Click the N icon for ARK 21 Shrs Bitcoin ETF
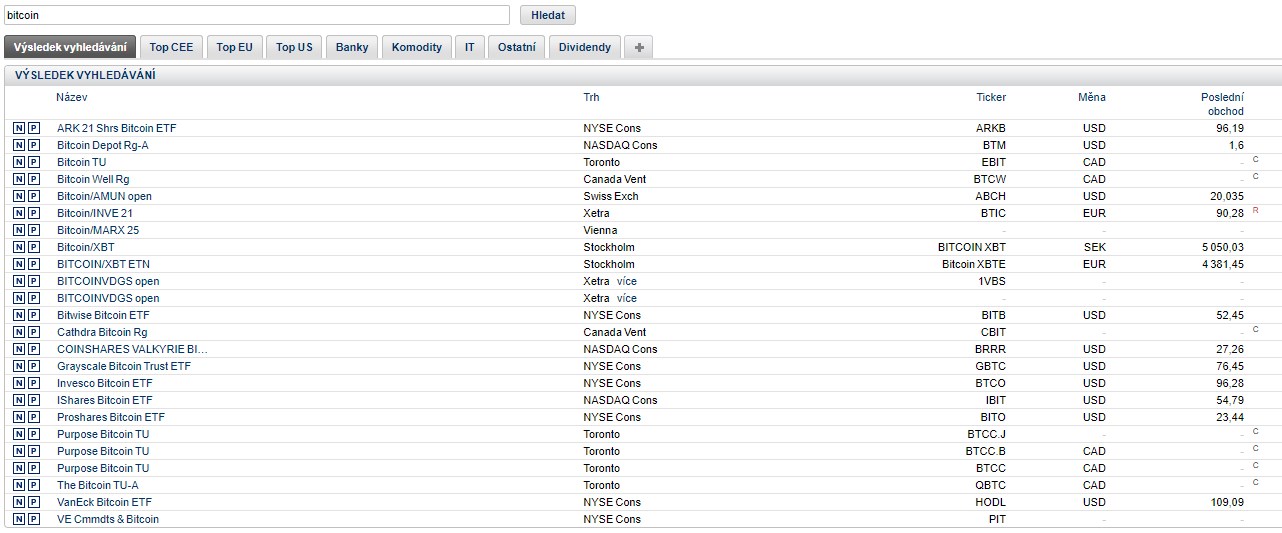 (x=18, y=128)
